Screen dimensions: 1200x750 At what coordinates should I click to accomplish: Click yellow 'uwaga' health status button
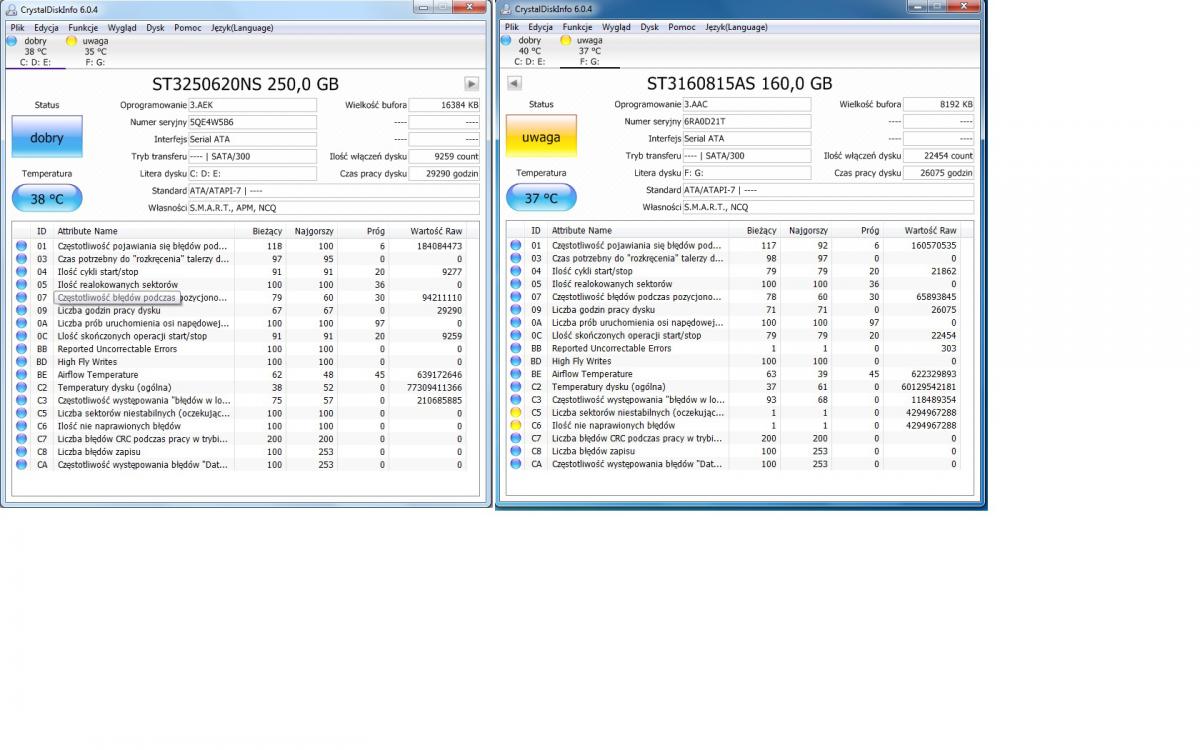point(541,137)
